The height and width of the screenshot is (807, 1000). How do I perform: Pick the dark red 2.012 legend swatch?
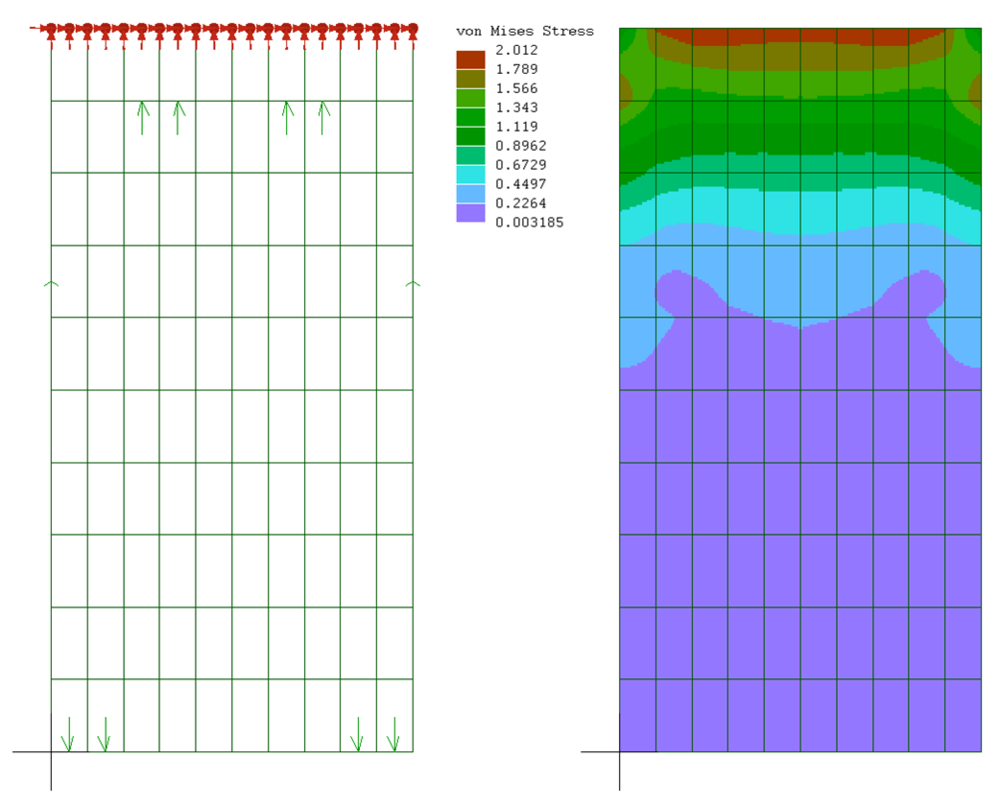pyautogui.click(x=470, y=59)
